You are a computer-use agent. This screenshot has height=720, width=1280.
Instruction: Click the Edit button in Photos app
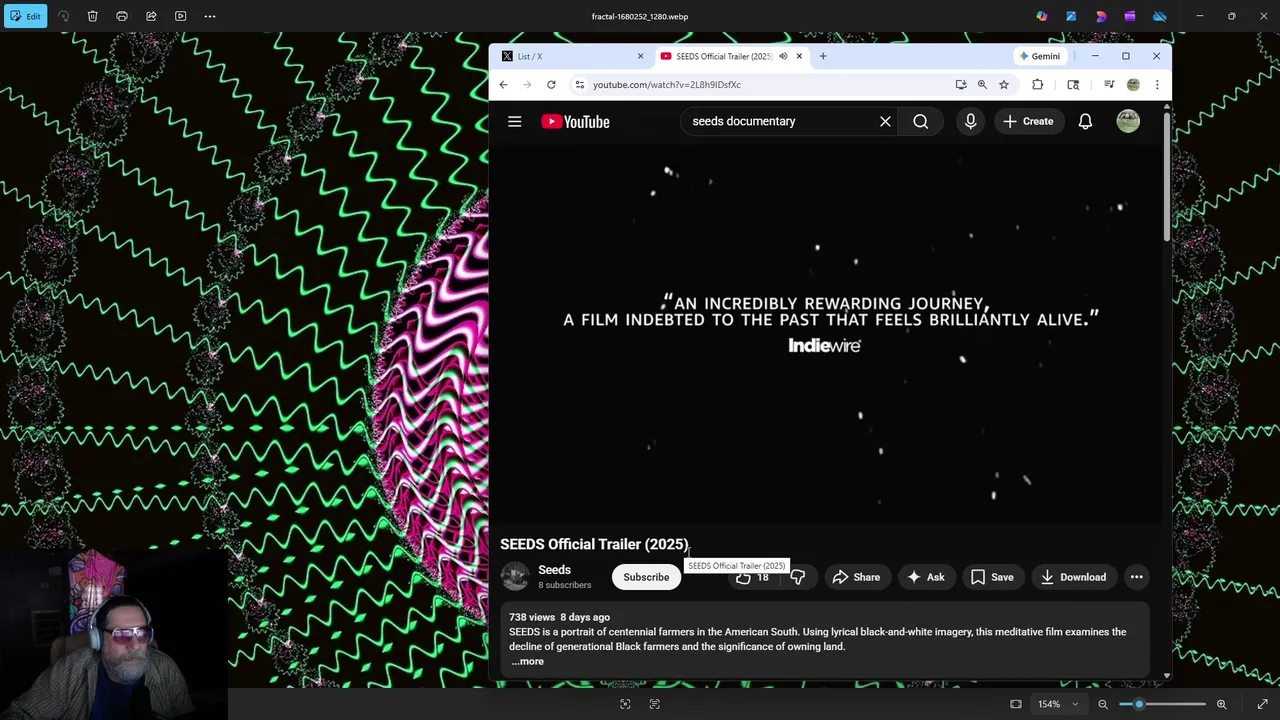(25, 16)
